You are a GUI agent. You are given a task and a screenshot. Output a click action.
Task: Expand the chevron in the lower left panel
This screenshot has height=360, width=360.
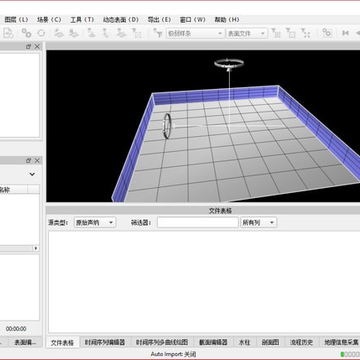coord(32,174)
